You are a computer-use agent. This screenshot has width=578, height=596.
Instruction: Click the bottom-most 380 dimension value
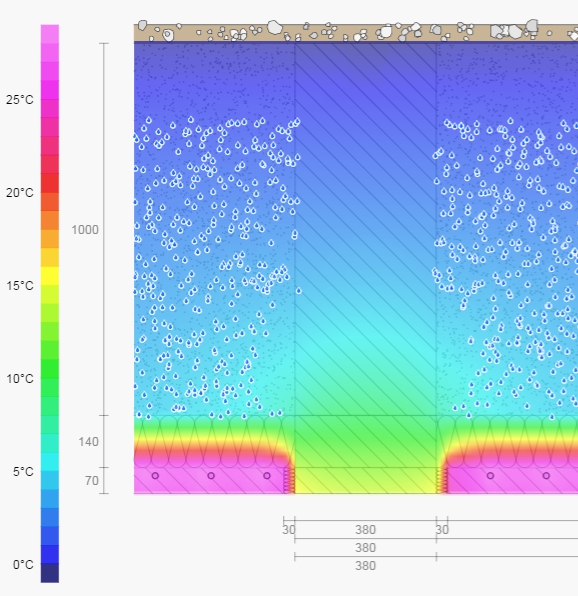tap(365, 566)
